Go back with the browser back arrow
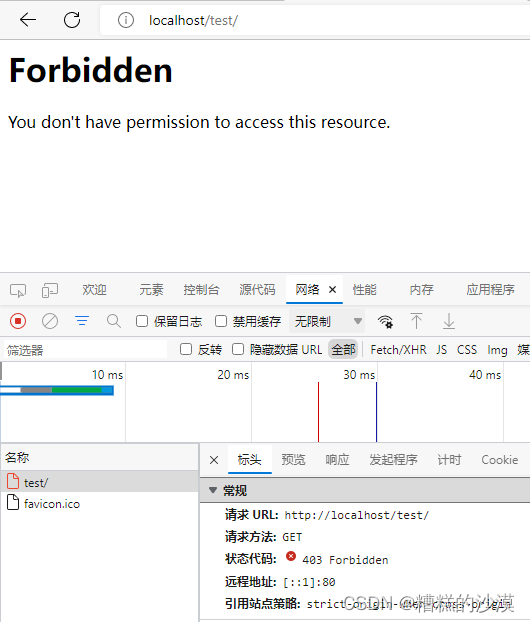Viewport: 530px width, 622px height. pyautogui.click(x=28, y=19)
